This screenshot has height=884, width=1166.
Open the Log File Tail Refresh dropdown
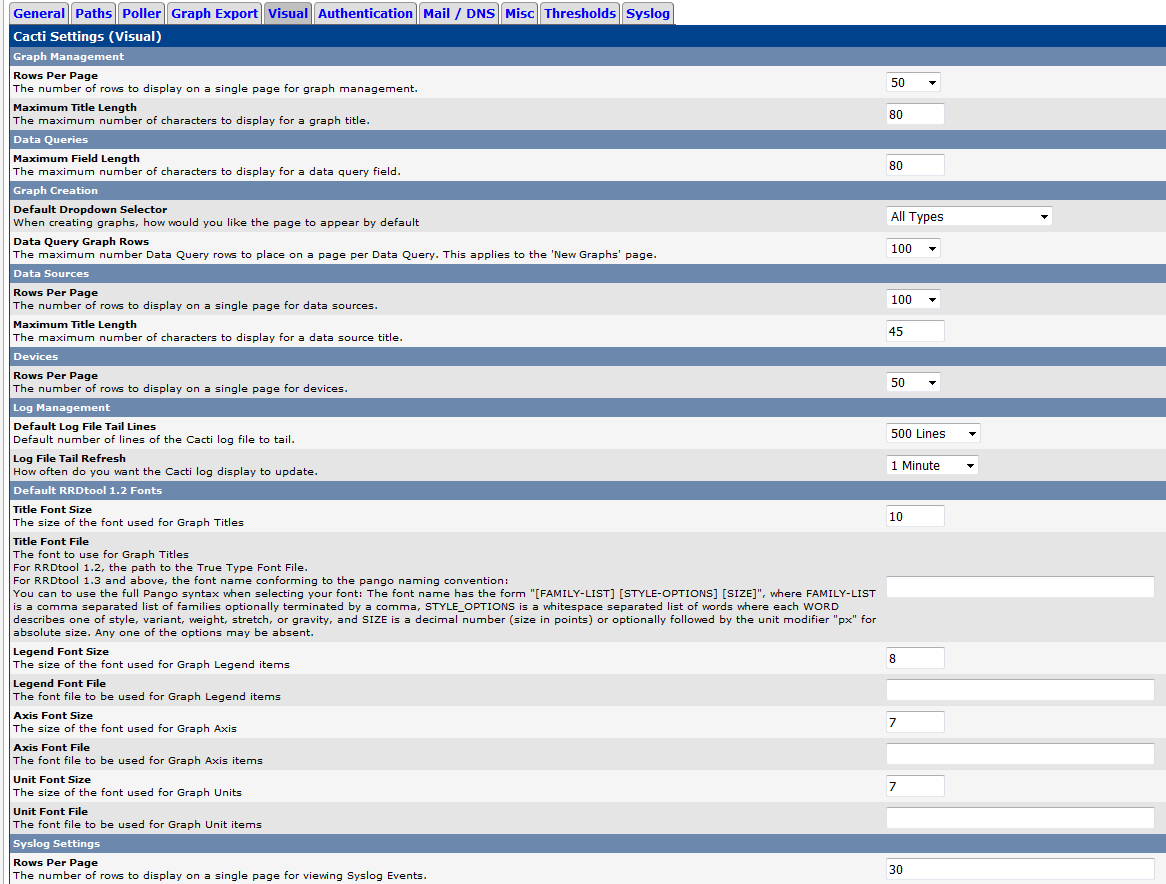coord(932,466)
